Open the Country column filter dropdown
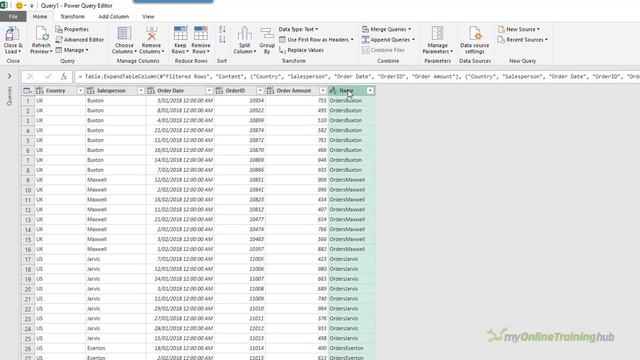Image resolution: width=640 pixels, height=360 pixels. pyautogui.click(x=80, y=91)
